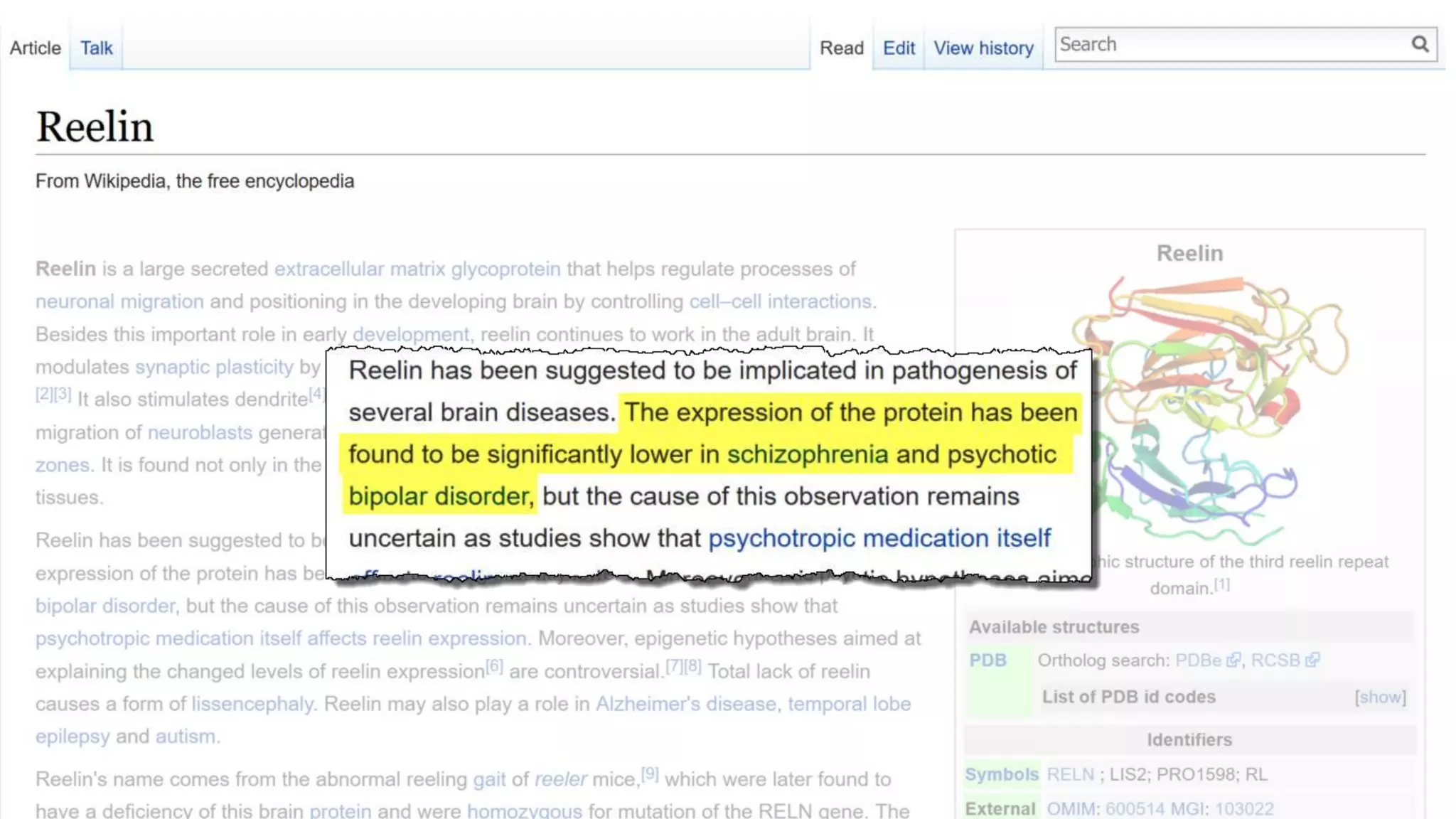Open the View history tab
The image size is (1456, 819).
click(x=983, y=48)
